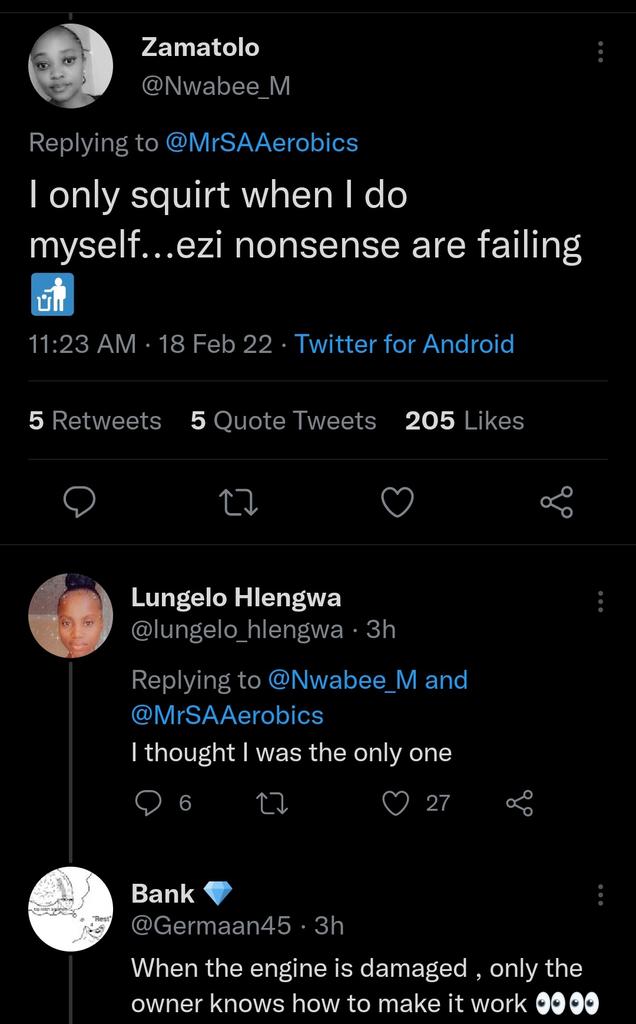The image size is (636, 1024).
Task: View the 205 Likes list
Action: 464,421
